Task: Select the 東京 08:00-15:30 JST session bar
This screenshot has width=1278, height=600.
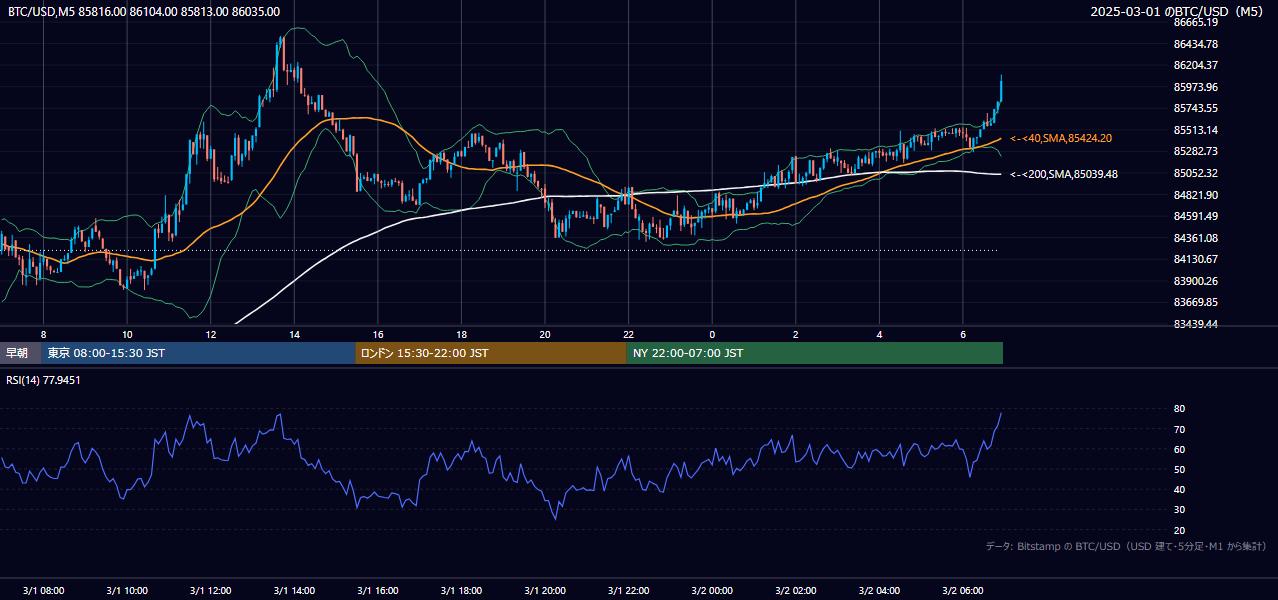Action: click(x=198, y=353)
